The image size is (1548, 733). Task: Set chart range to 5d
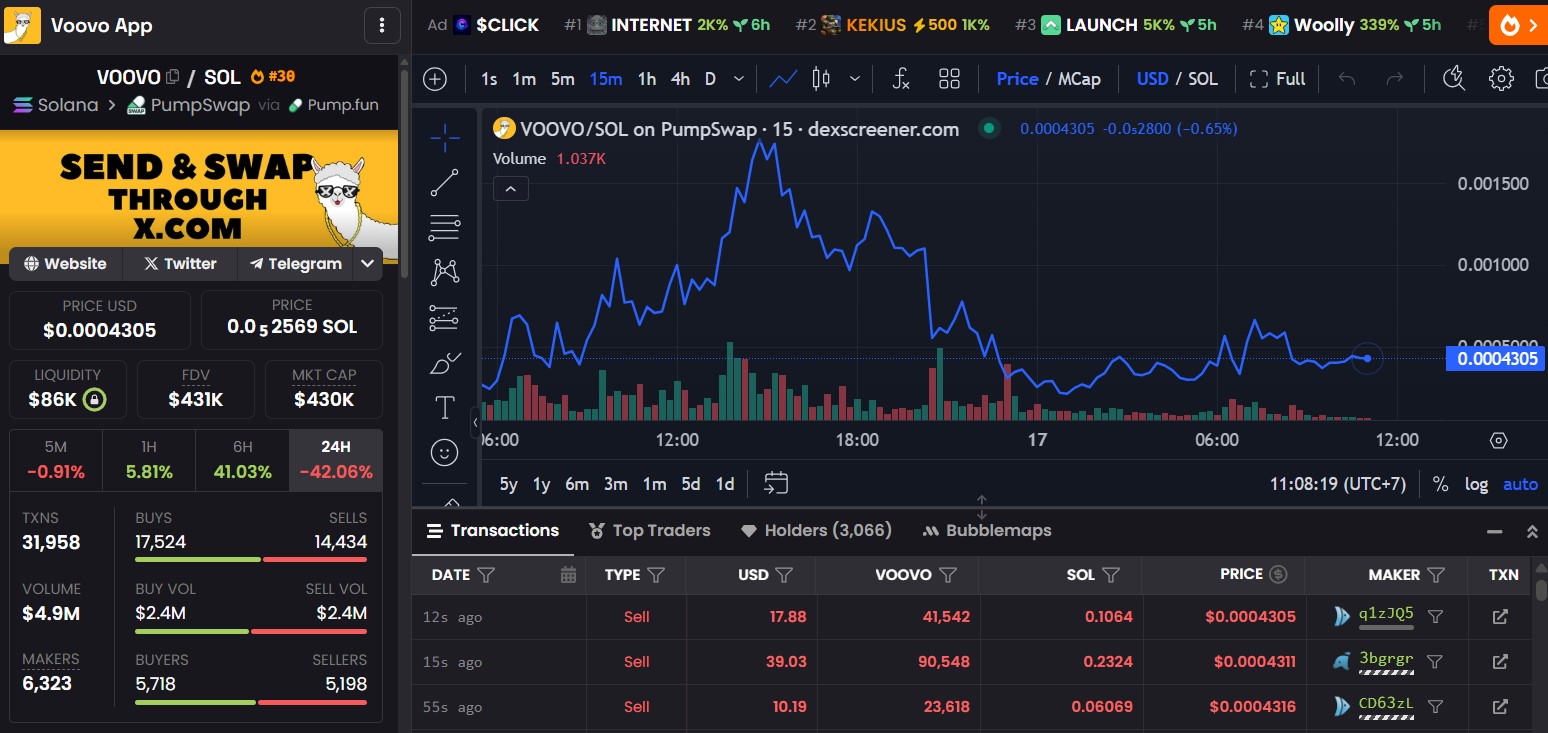(x=691, y=484)
